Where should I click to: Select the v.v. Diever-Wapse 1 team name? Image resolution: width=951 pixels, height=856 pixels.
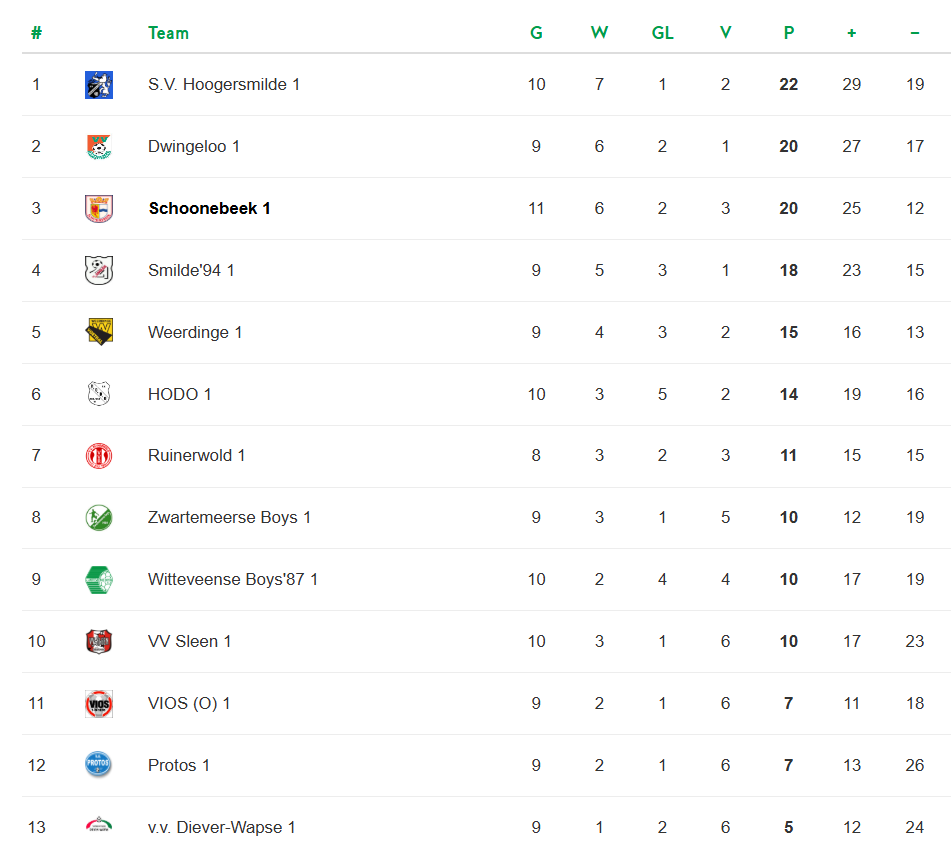(221, 828)
